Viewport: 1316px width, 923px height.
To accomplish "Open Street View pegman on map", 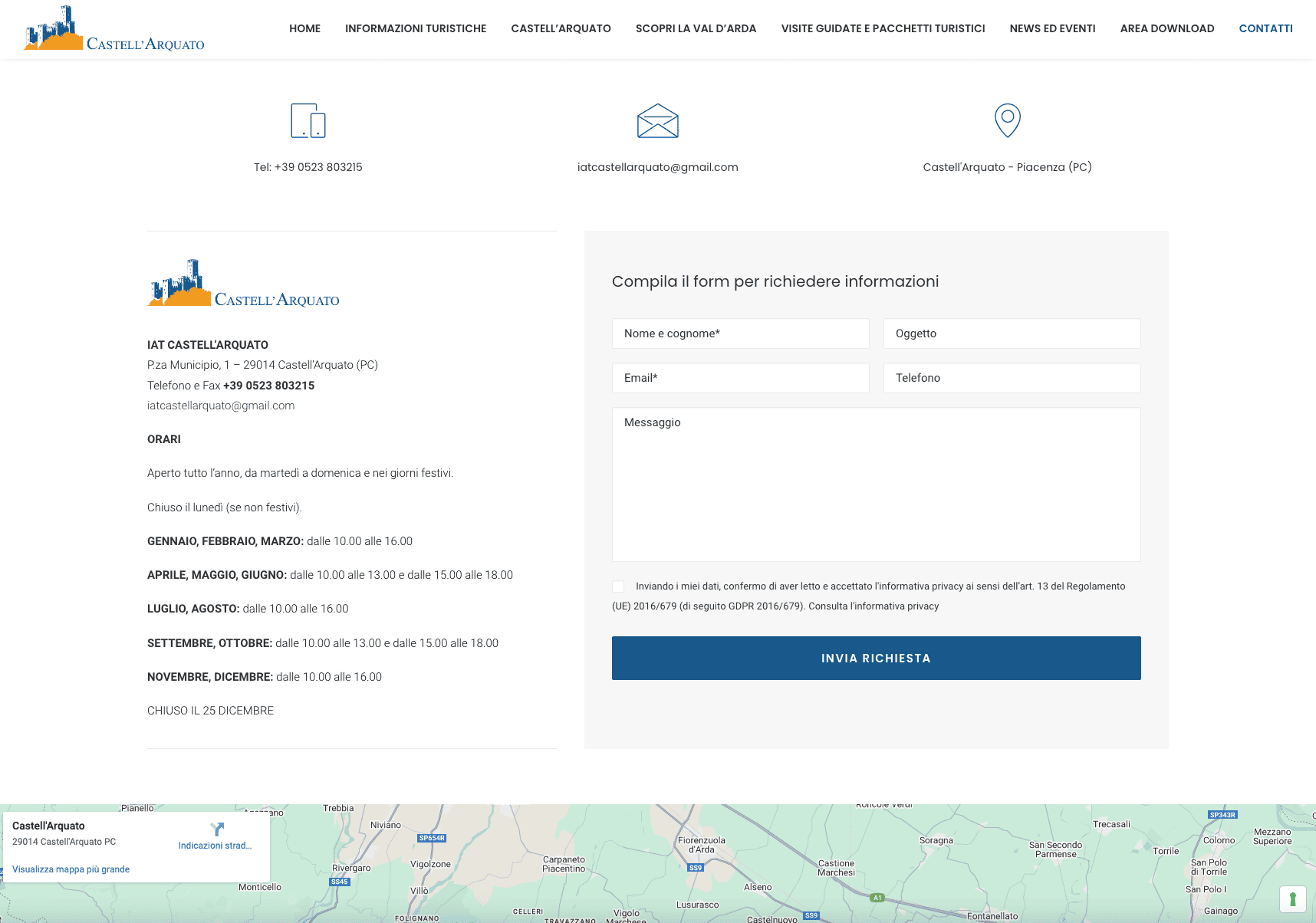I will point(1292,898).
